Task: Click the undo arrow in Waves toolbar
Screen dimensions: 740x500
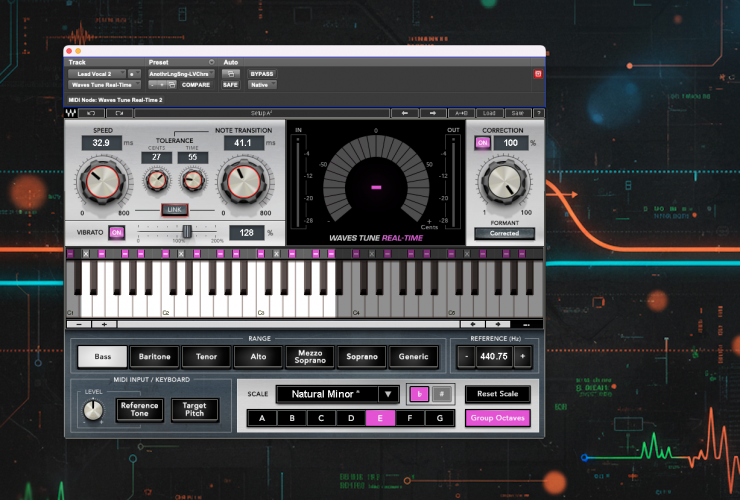Action: click(x=90, y=113)
